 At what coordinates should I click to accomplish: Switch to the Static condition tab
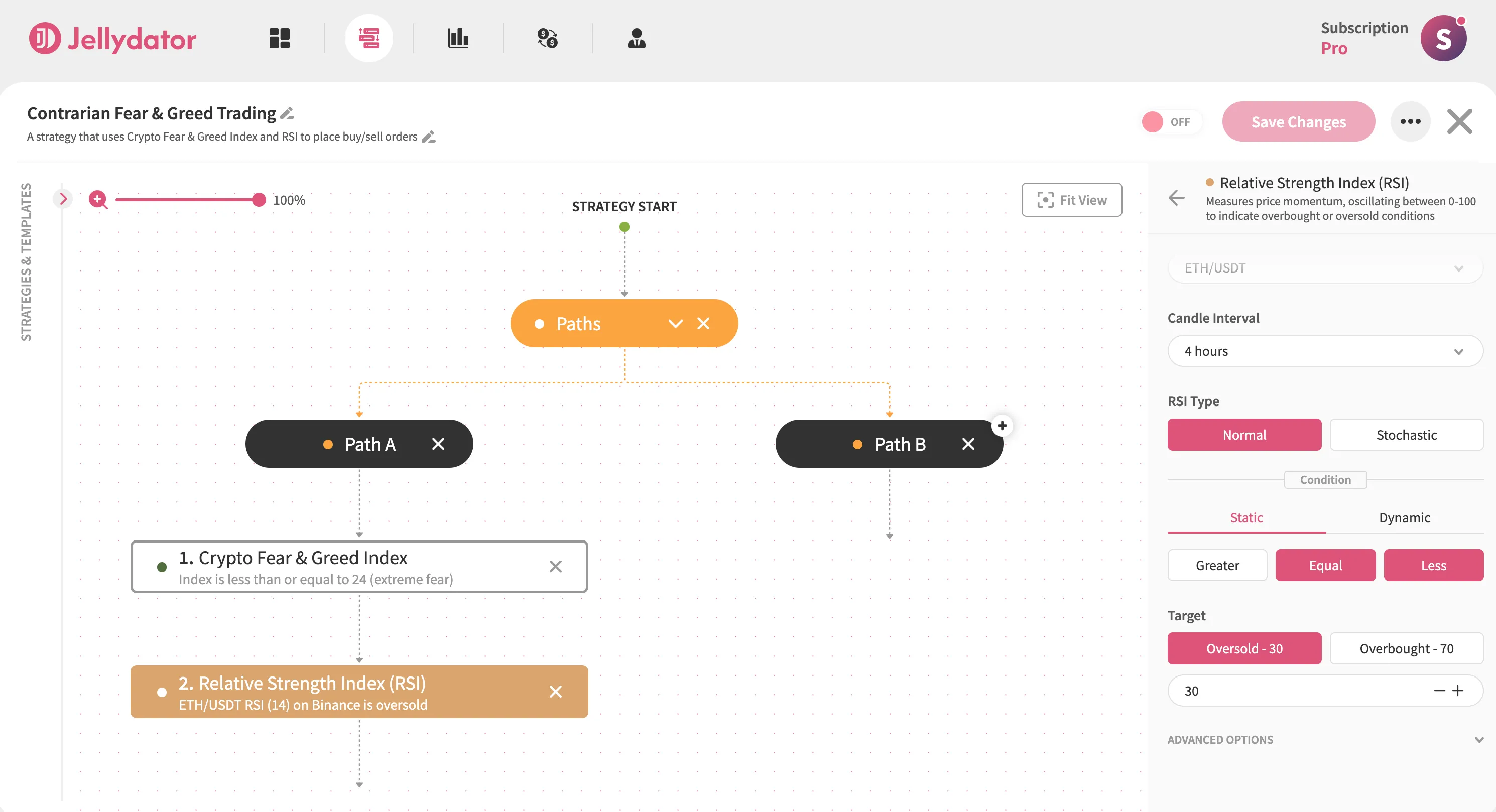click(x=1246, y=518)
